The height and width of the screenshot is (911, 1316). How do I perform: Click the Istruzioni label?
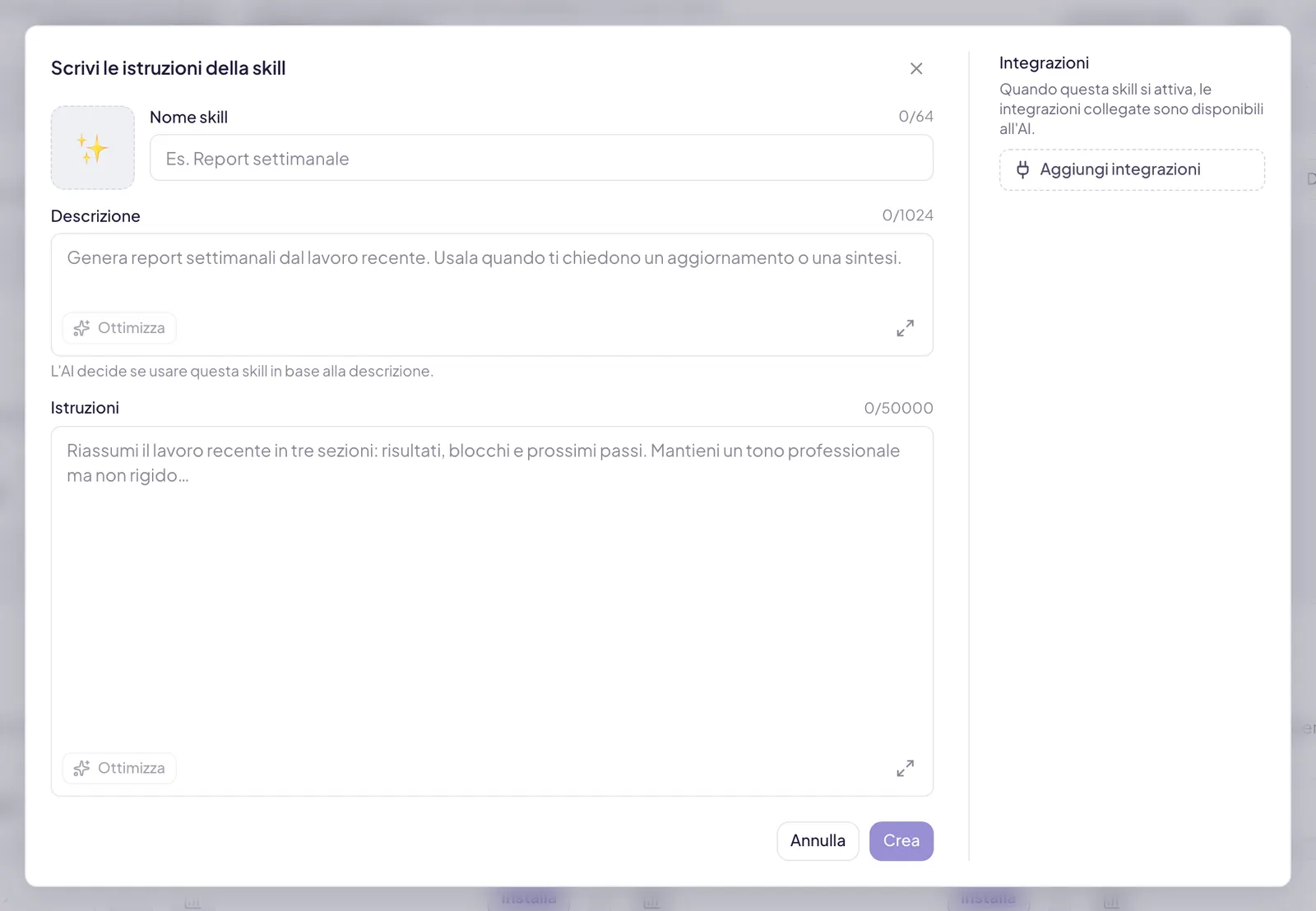pos(85,408)
